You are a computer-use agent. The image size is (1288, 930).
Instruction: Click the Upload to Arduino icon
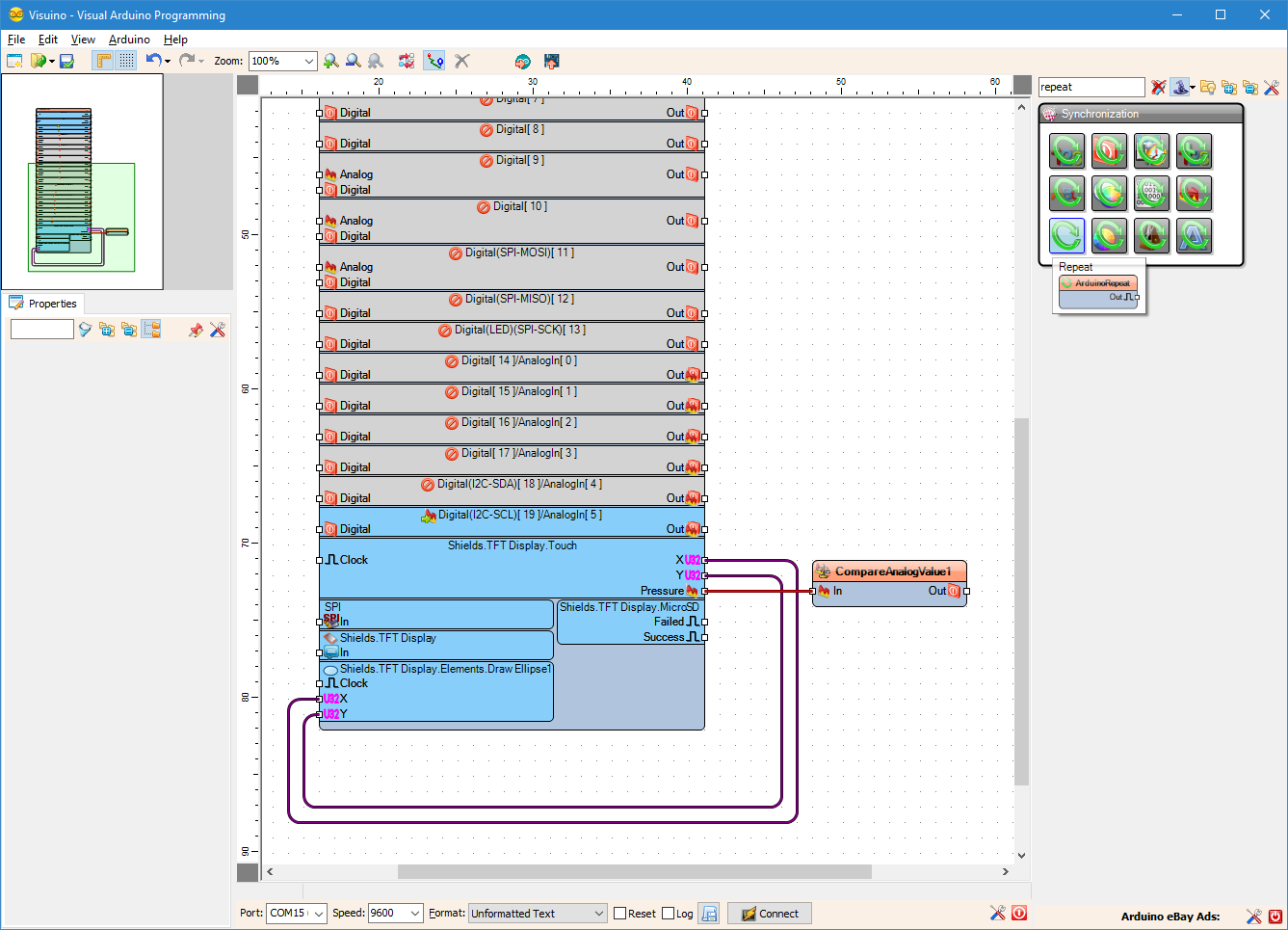point(551,61)
